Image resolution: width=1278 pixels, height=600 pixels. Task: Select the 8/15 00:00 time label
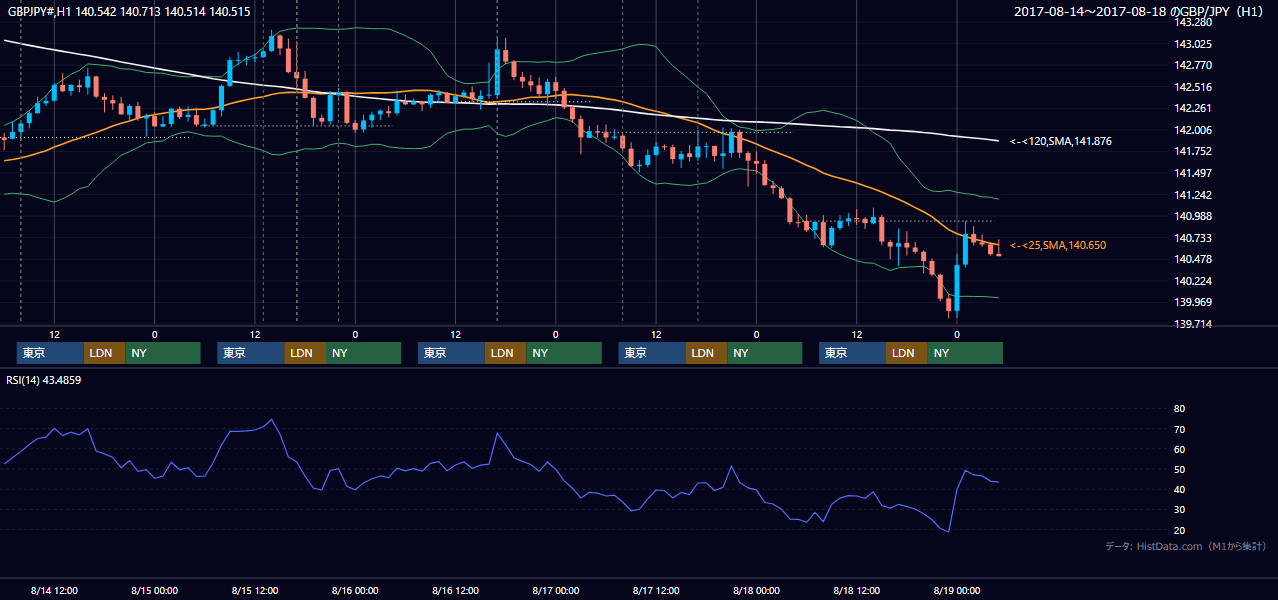pyautogui.click(x=154, y=591)
